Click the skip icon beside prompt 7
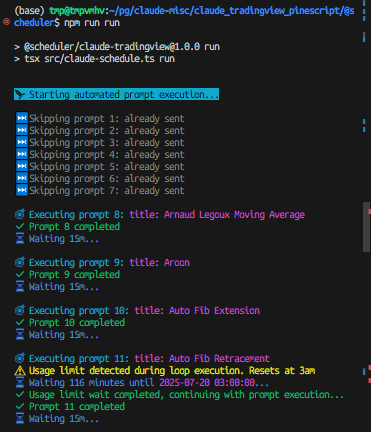371x432 pixels. click(22, 190)
